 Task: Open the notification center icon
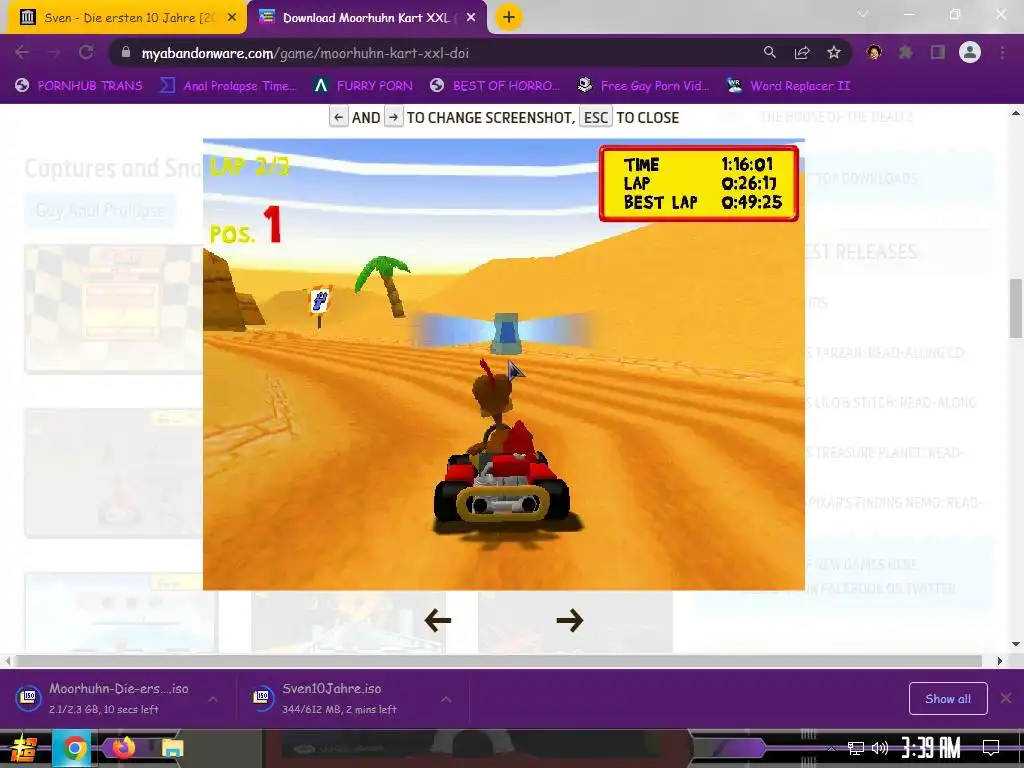pos(991,748)
